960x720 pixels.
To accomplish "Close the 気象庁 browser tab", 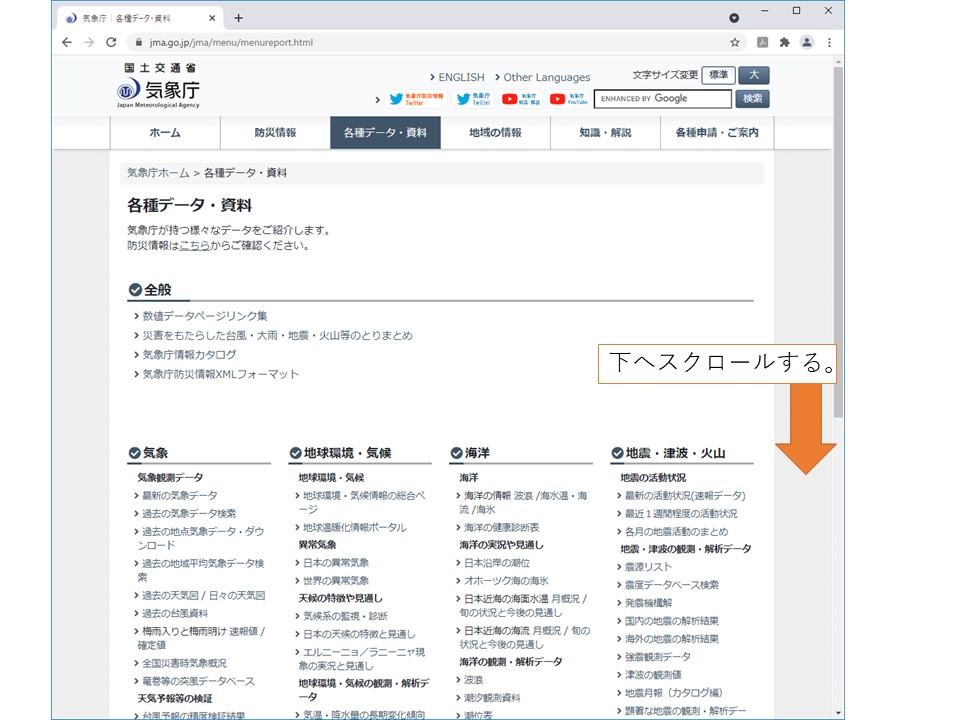I will (212, 18).
